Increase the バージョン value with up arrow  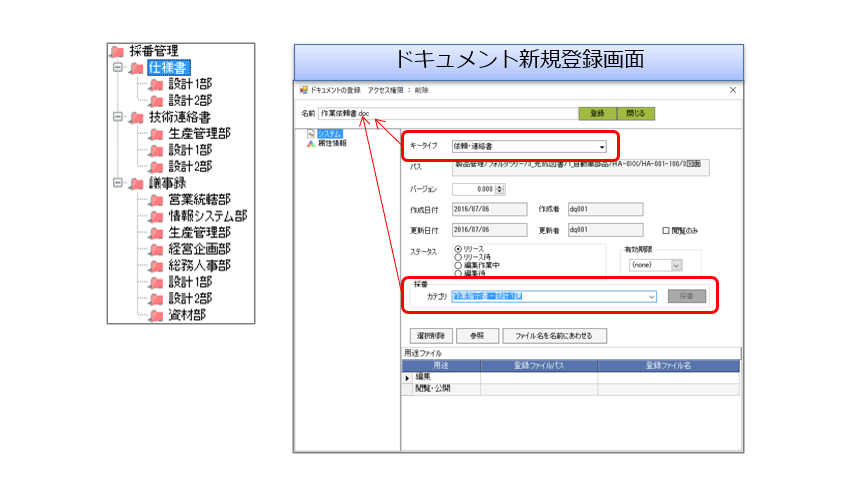[x=500, y=187]
